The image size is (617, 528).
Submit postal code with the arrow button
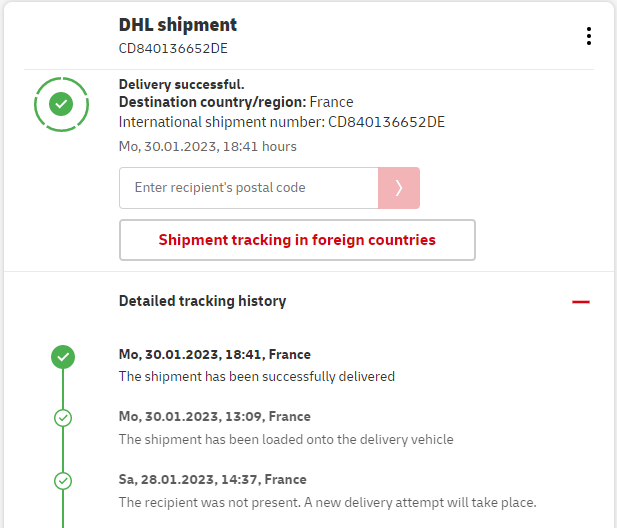398,188
